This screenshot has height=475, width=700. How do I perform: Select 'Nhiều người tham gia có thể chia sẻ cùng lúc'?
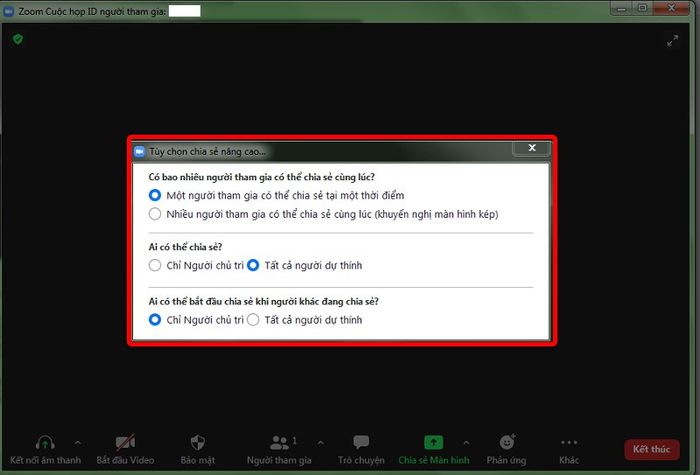(154, 214)
